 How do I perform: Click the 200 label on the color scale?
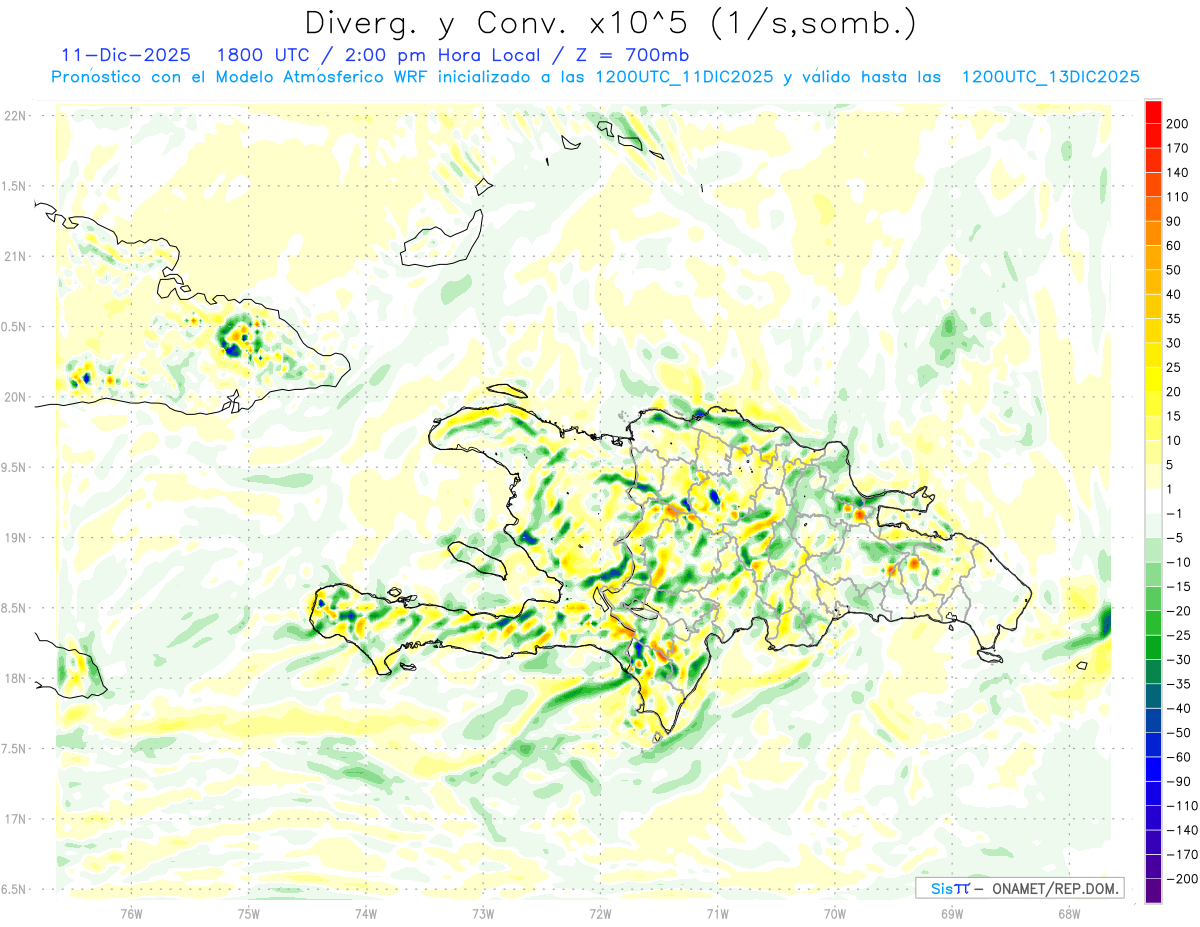coord(1177,124)
